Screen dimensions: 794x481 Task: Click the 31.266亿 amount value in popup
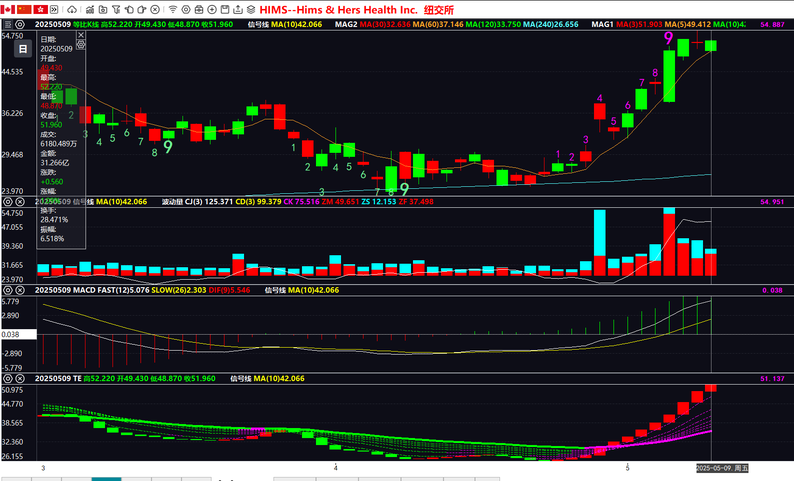click(55, 163)
